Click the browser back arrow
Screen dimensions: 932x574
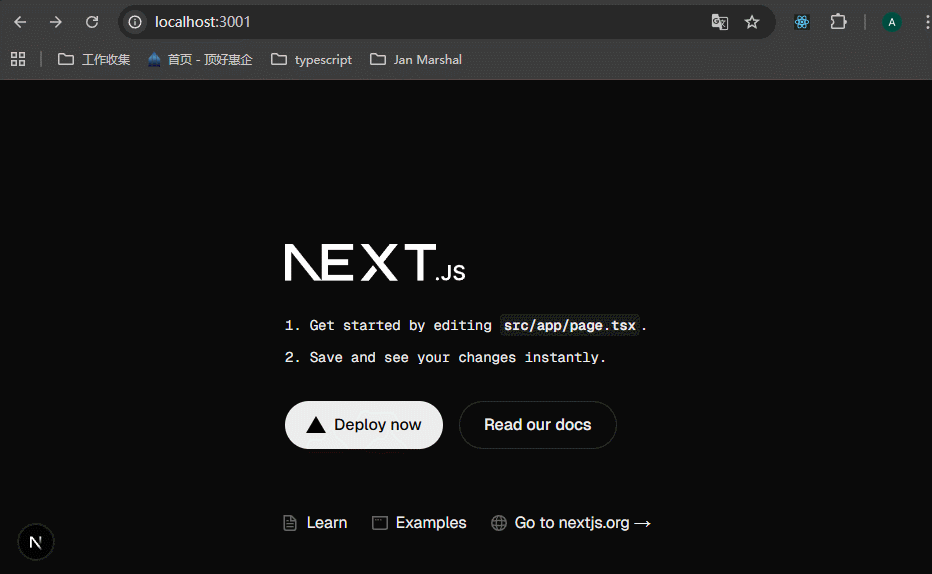click(20, 22)
